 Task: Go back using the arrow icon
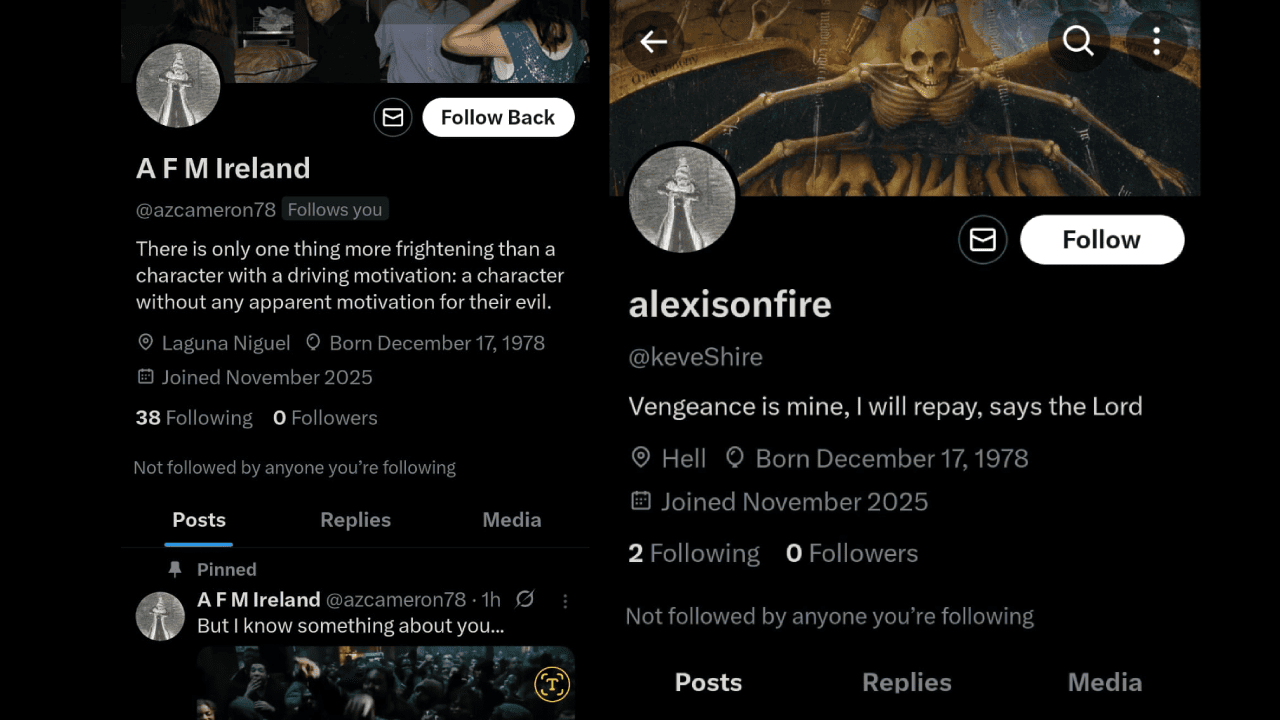pos(653,41)
